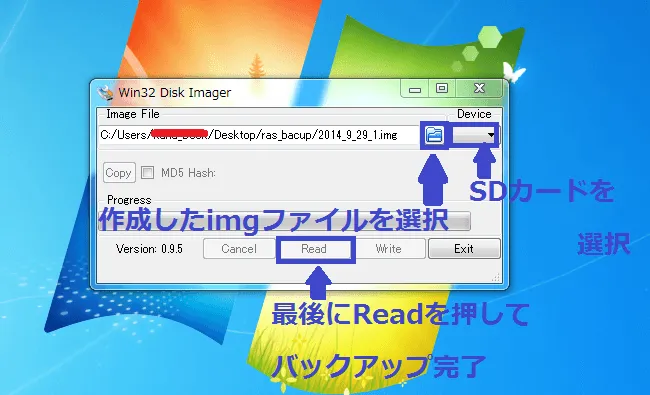Click the Version: 0.9.5 label
Viewport: 650px width, 395px height.
(x=149, y=249)
